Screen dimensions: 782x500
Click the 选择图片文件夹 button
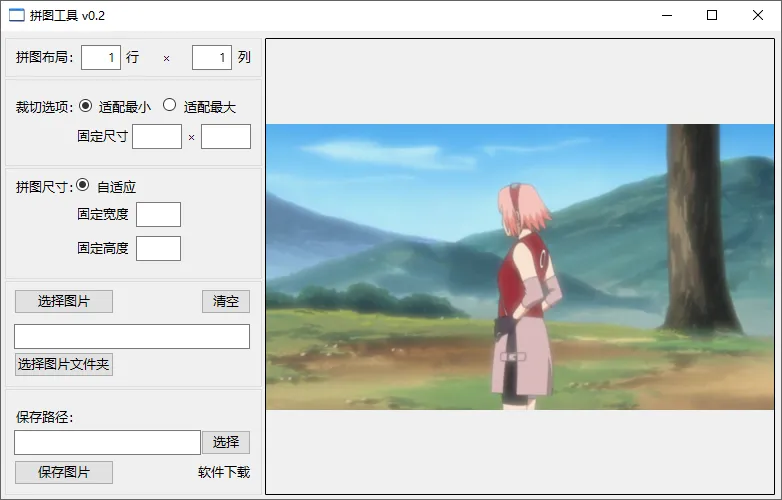click(64, 364)
